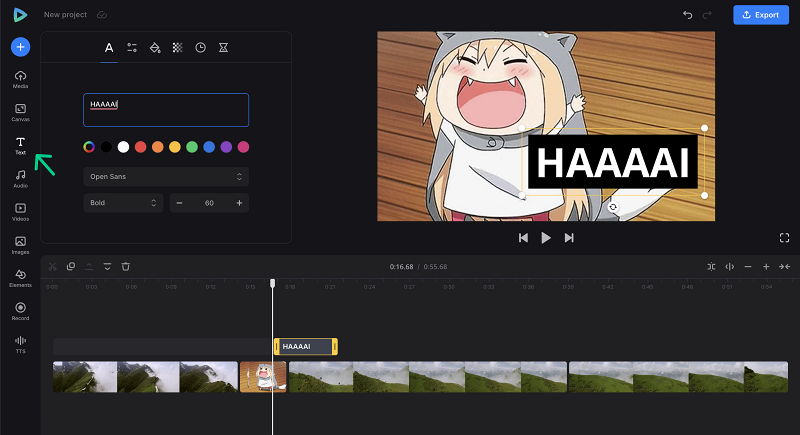Zoom out the timeline
This screenshot has height=435, width=800.
tap(748, 267)
